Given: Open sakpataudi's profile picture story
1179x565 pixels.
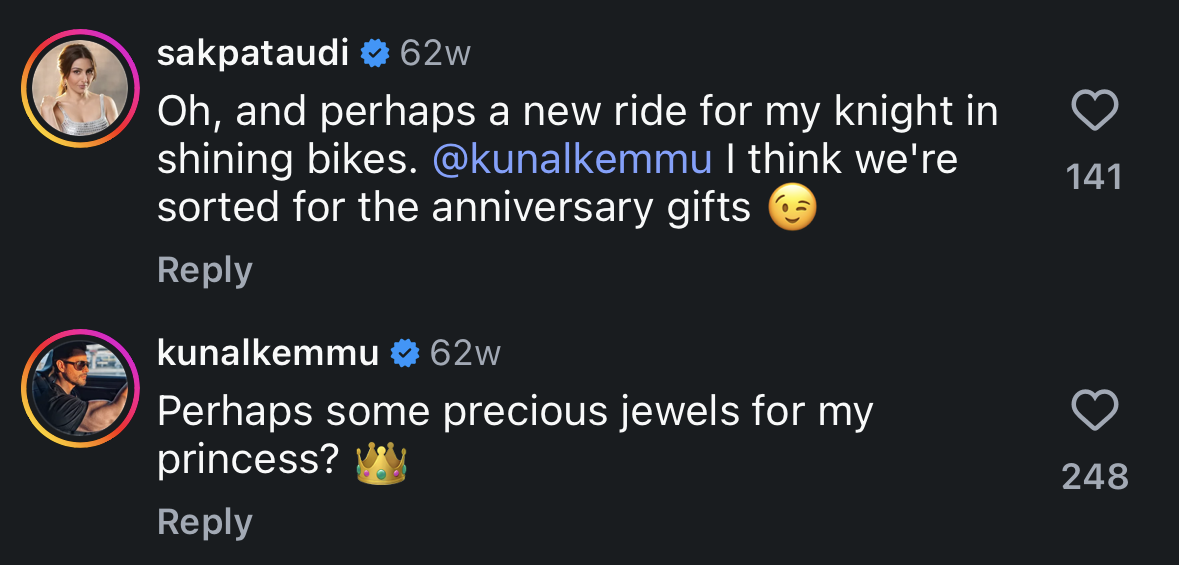Looking at the screenshot, I should point(80,88).
